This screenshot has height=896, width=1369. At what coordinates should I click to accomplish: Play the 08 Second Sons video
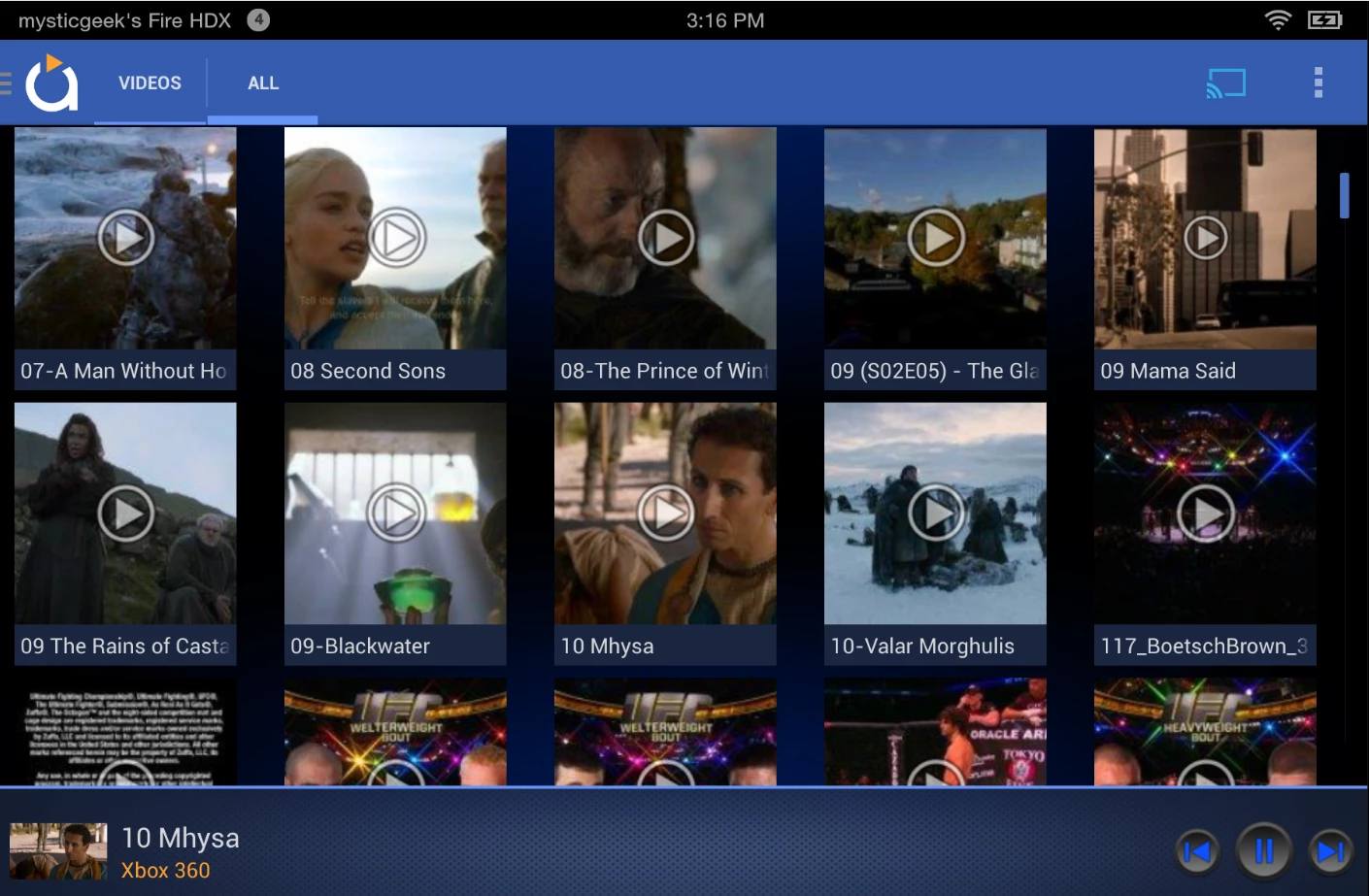(396, 238)
